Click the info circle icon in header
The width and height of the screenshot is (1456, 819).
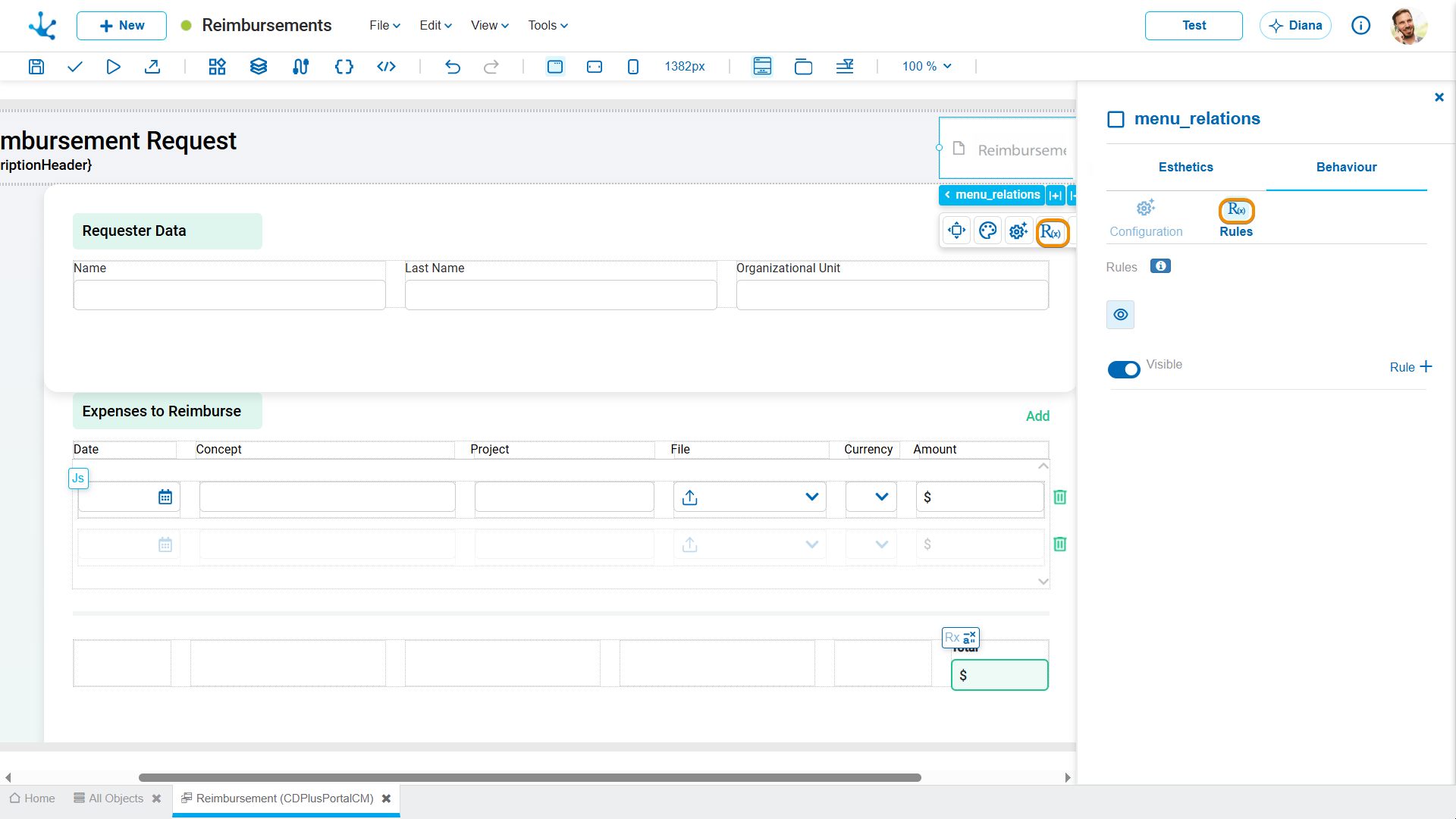coord(1361,26)
